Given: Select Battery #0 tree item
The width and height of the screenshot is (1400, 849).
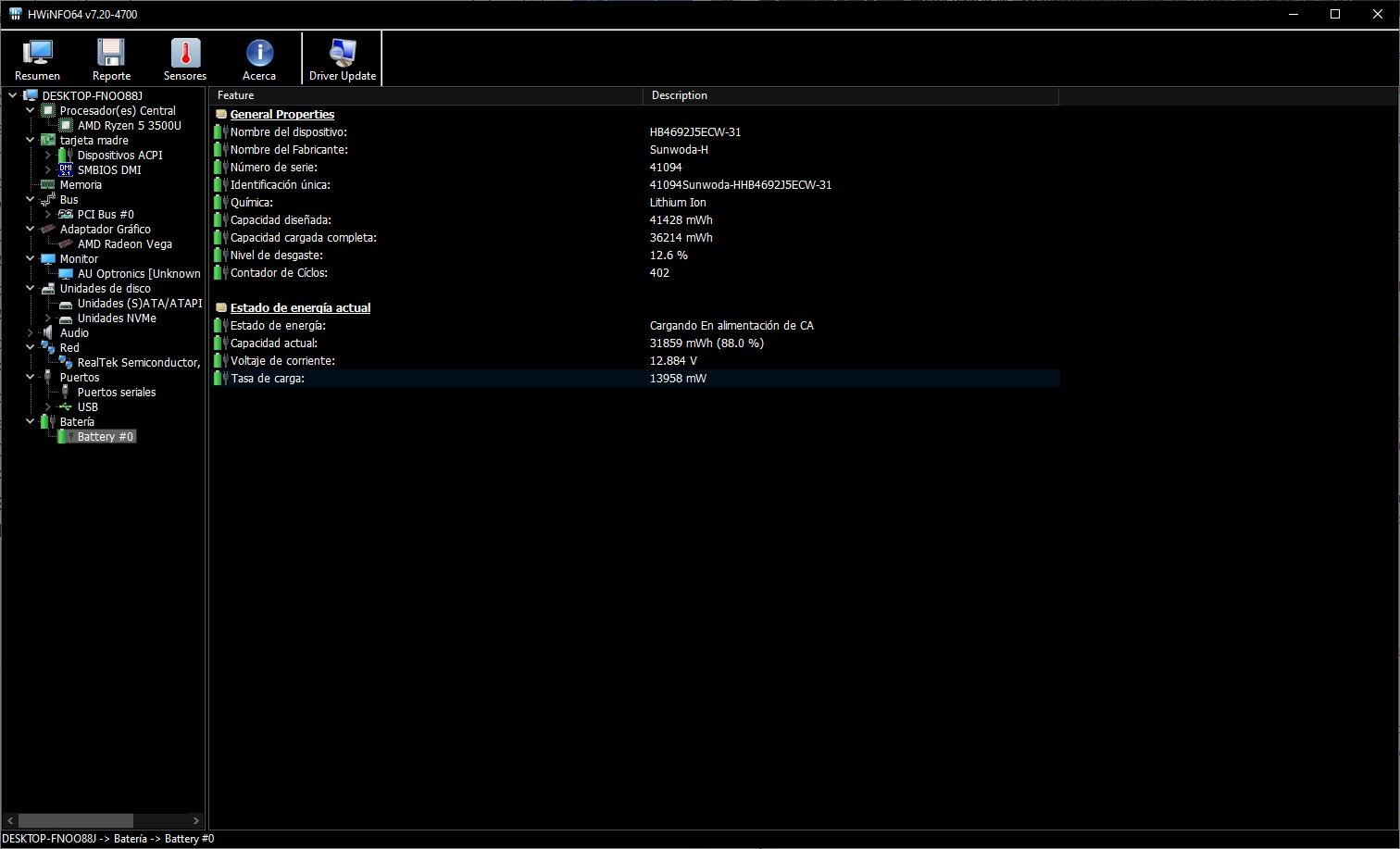Looking at the screenshot, I should coord(106,436).
